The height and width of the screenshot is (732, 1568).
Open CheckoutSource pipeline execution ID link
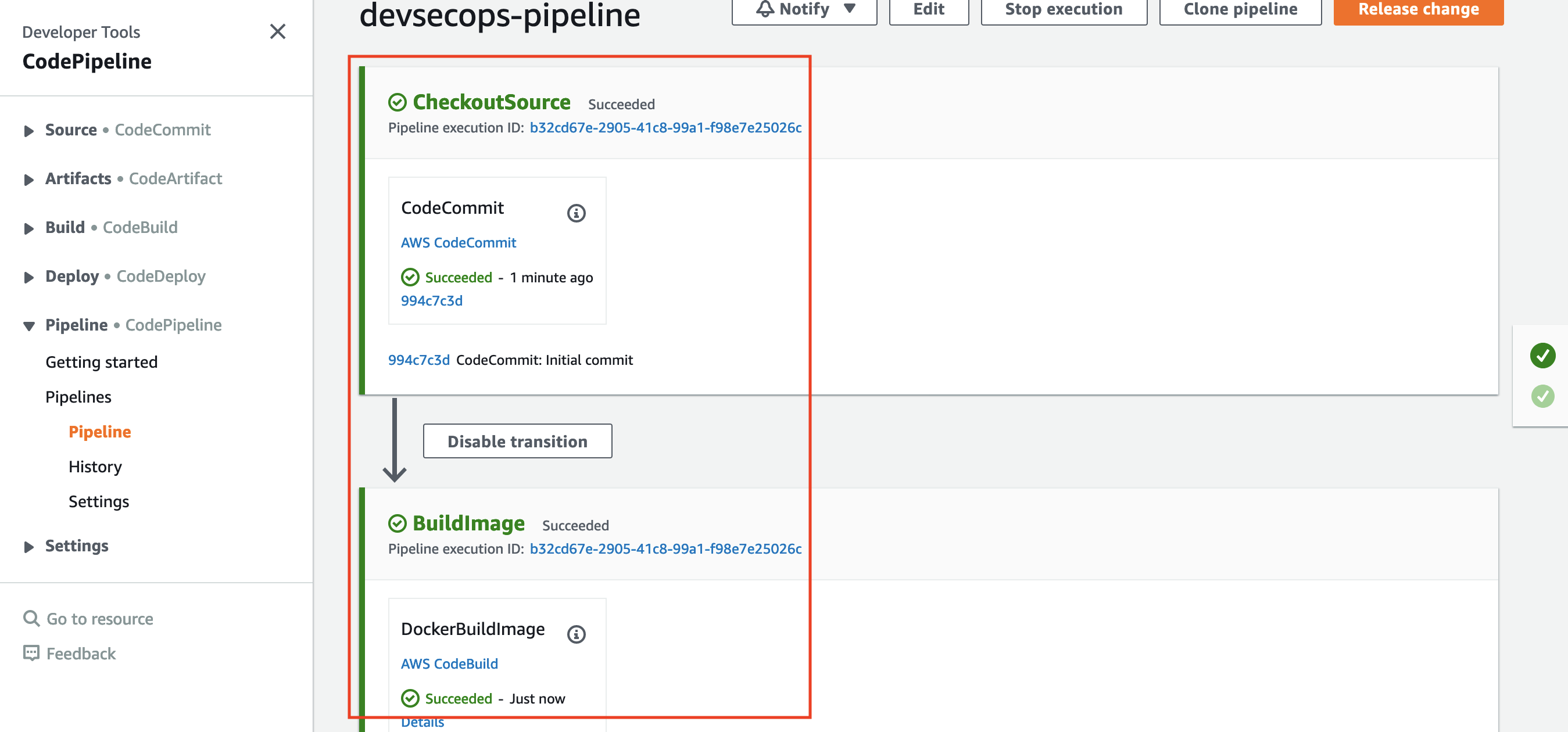click(x=665, y=127)
